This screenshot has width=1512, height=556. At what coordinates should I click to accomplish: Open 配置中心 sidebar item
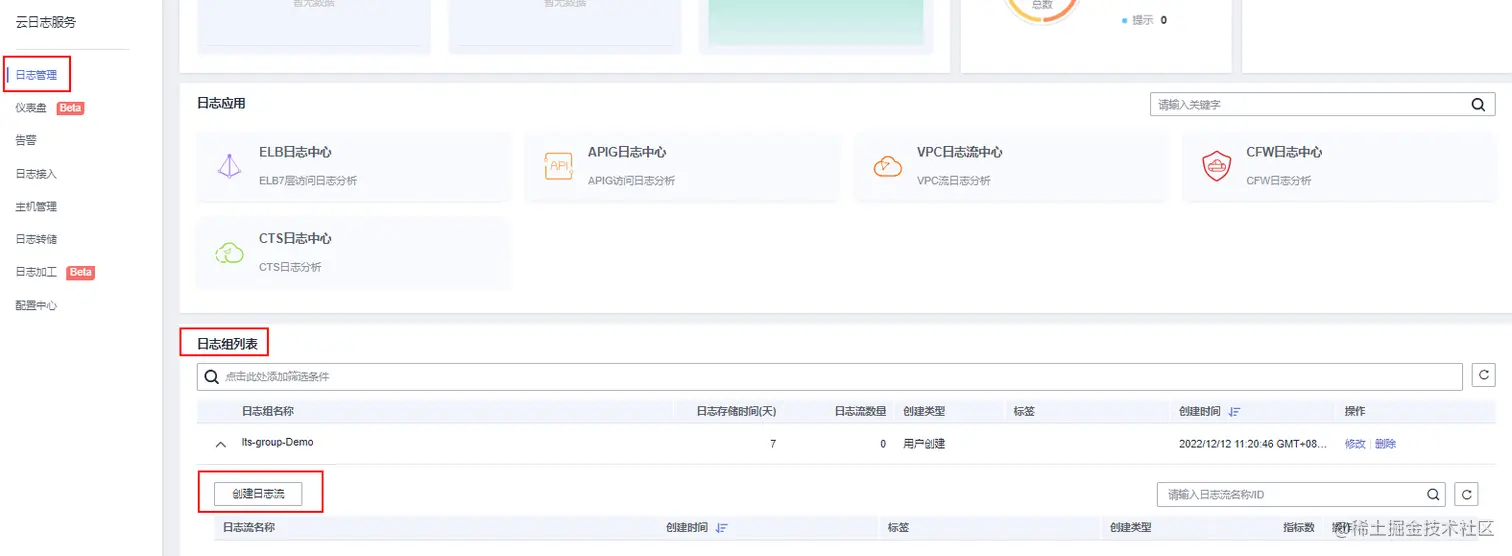(36, 305)
